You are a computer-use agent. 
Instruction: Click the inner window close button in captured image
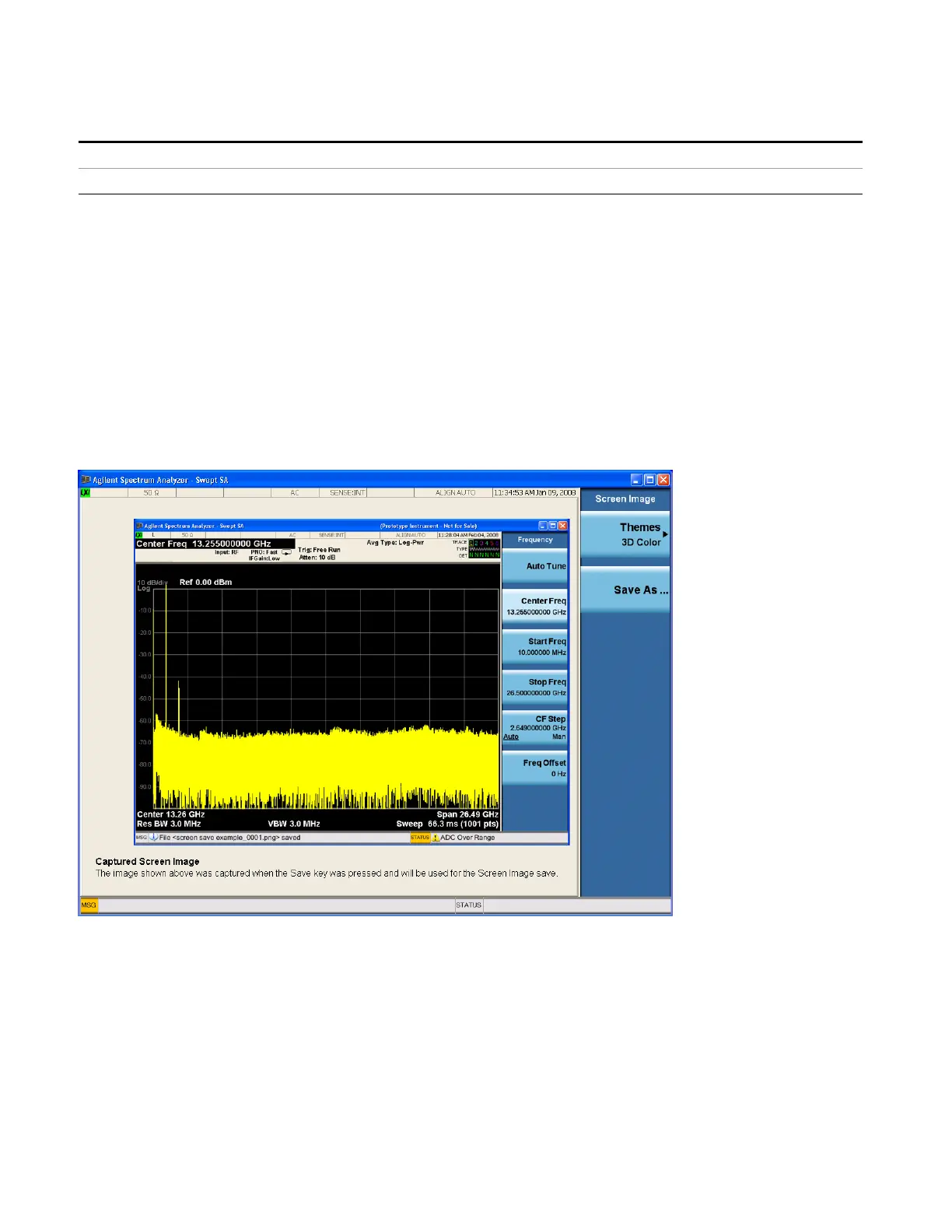coord(563,526)
